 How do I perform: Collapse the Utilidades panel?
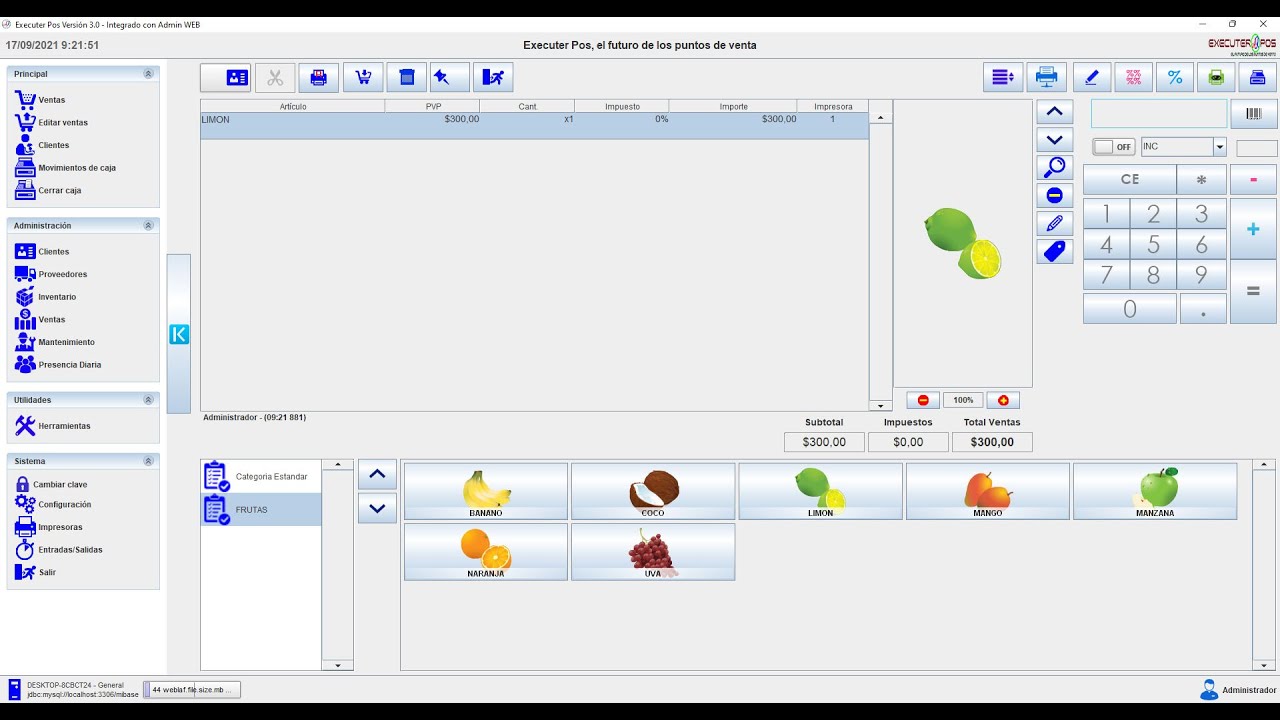(x=148, y=400)
